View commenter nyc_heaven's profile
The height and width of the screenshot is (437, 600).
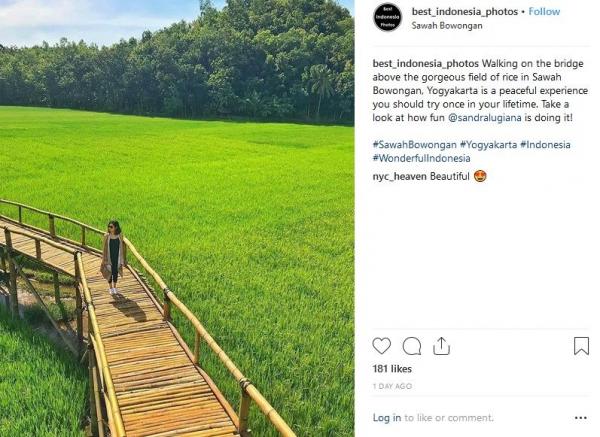tap(399, 176)
